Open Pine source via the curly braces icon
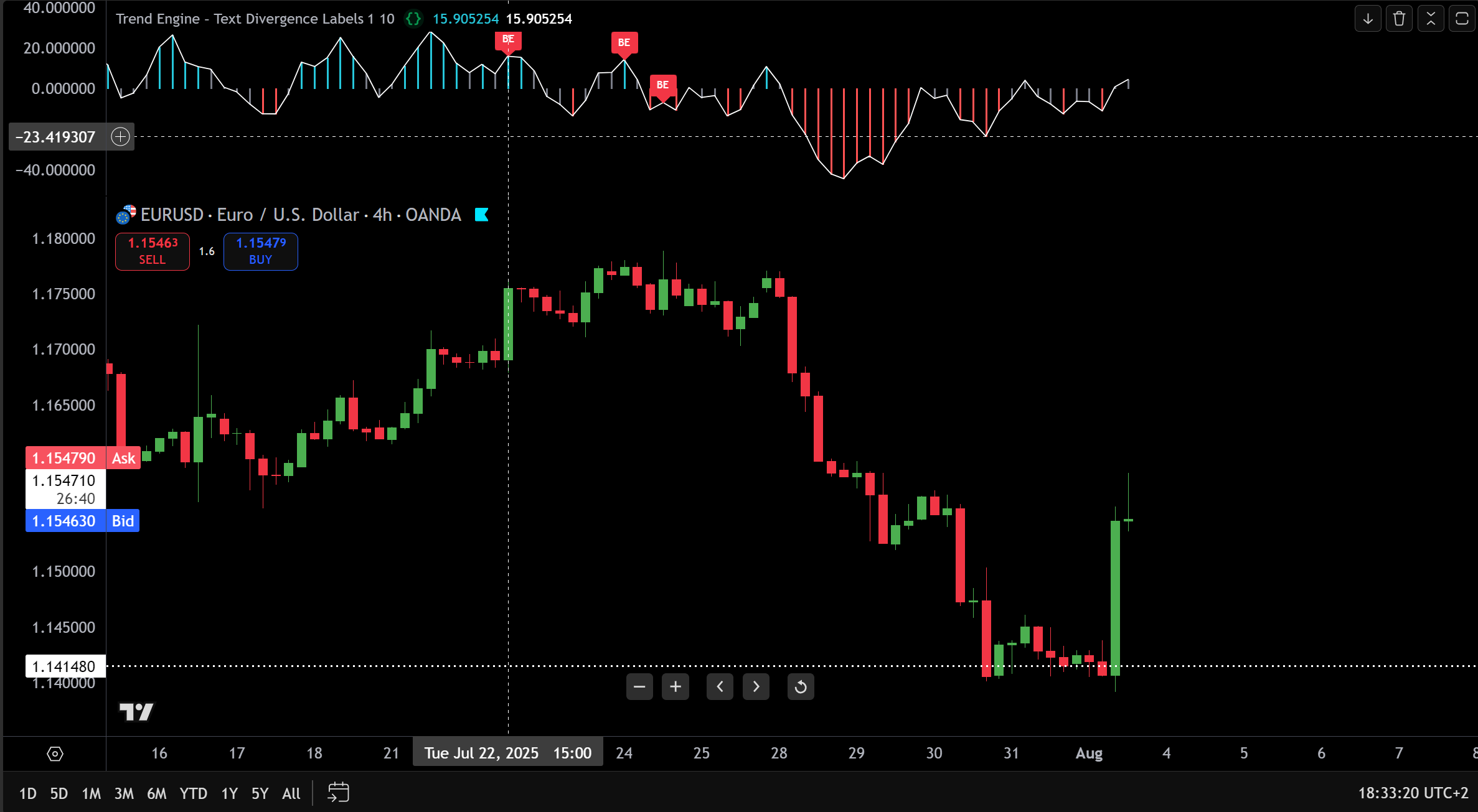 click(x=413, y=19)
